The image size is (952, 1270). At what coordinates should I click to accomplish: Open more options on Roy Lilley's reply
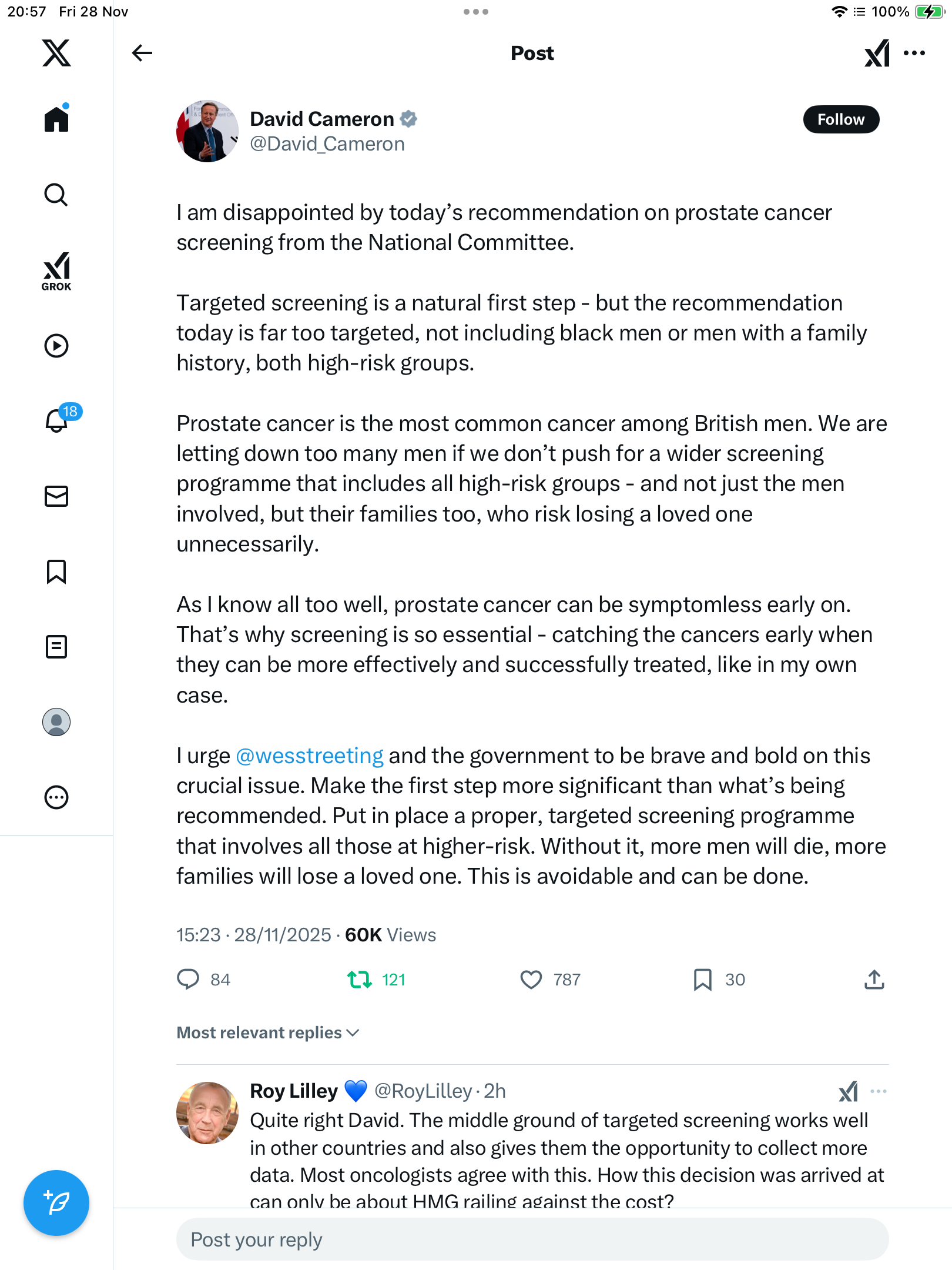click(879, 1091)
